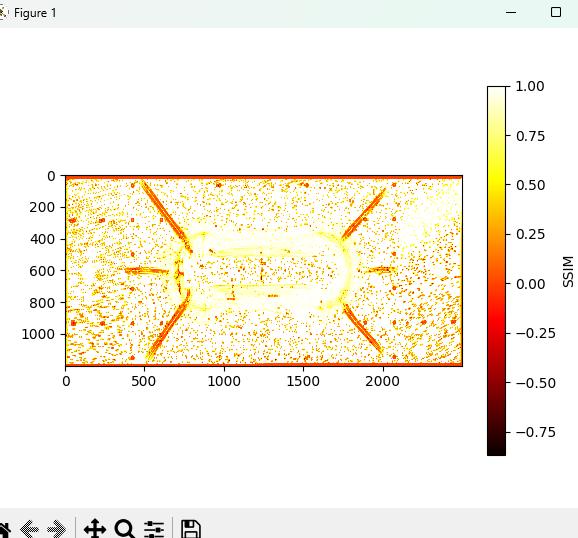The height and width of the screenshot is (538, 578).
Task: Select the zoom-to-rectangle magnifier tool
Action: point(125,529)
